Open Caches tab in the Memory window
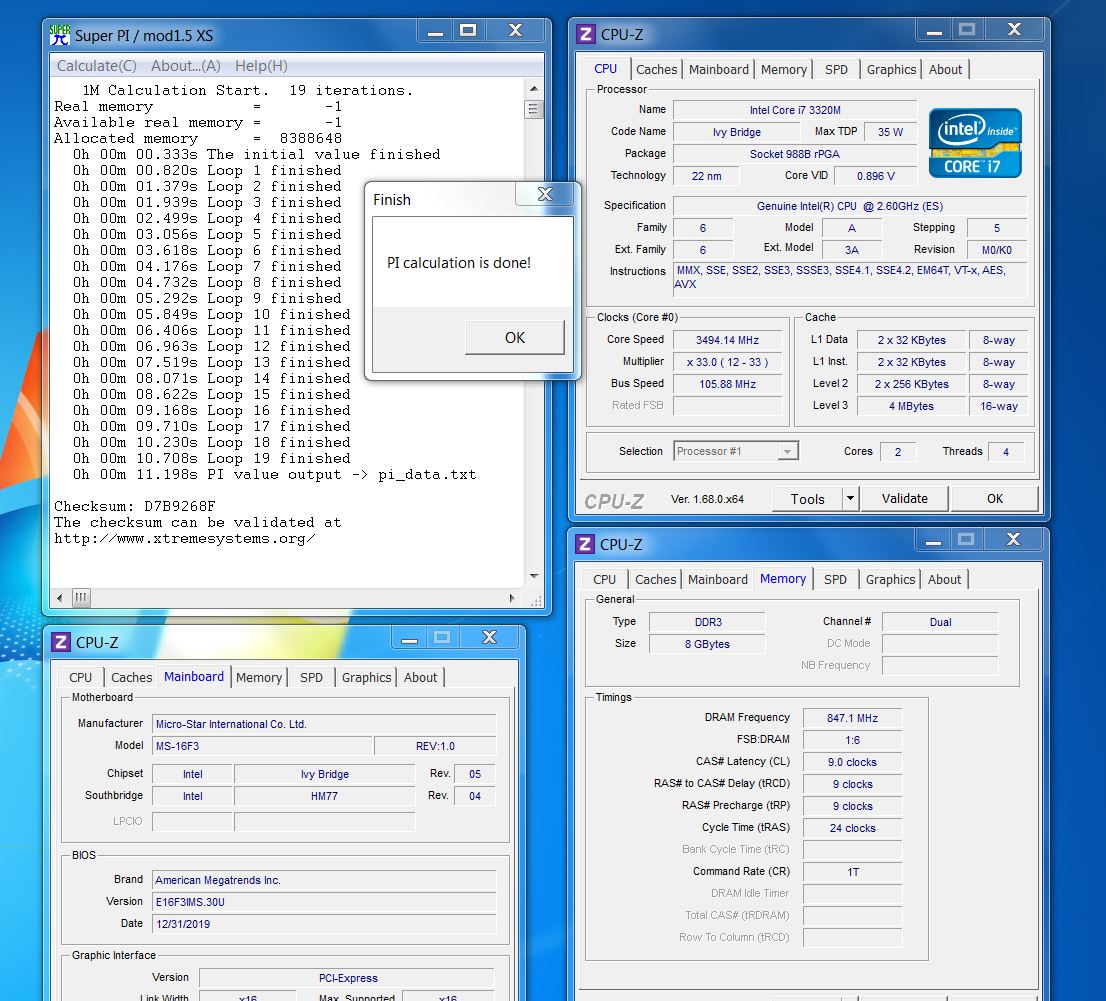Viewport: 1106px width, 1001px height. (655, 579)
